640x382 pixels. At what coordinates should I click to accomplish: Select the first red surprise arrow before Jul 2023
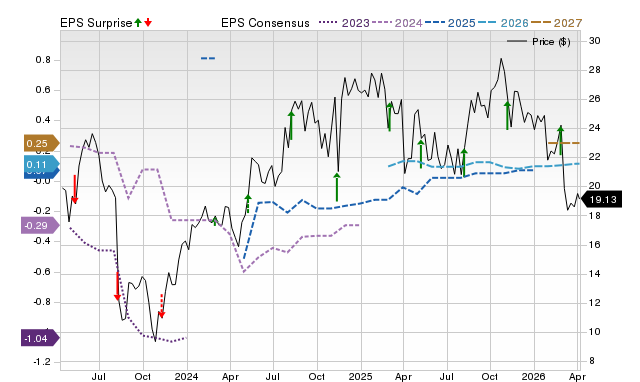tap(75, 189)
